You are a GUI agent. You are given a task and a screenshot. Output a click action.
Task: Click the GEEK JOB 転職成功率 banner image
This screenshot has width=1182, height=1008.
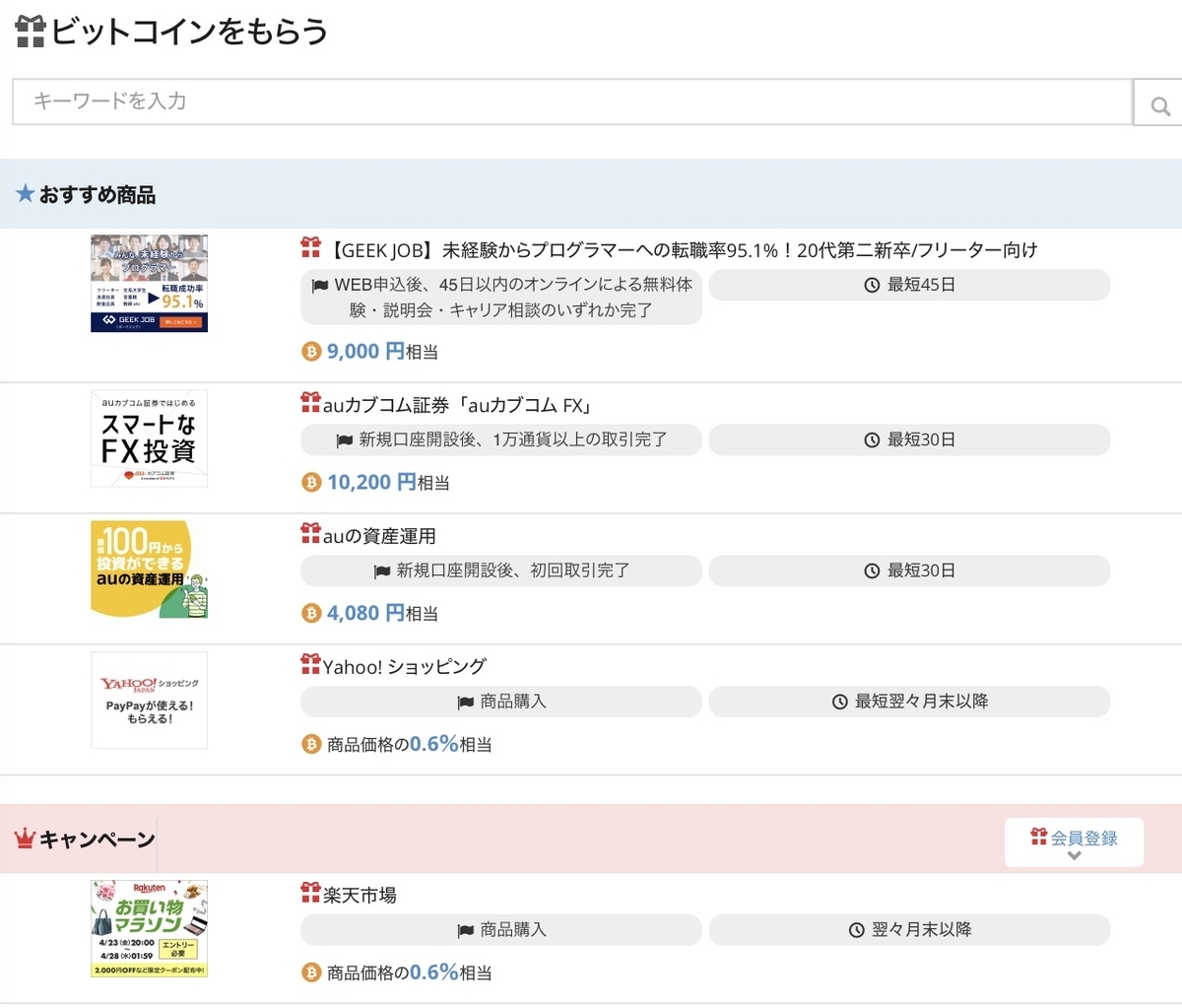coord(149,283)
